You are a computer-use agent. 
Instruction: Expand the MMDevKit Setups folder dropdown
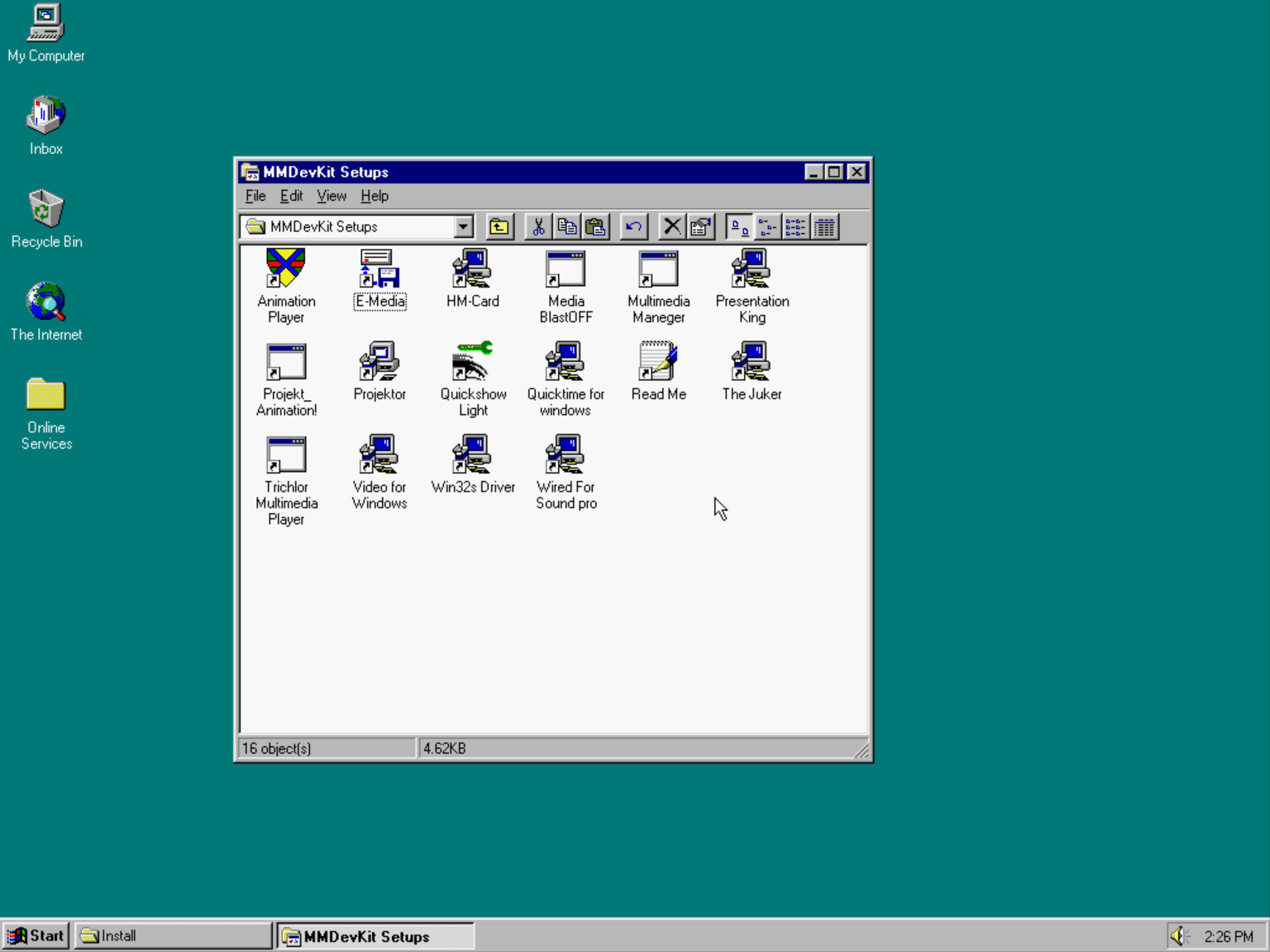464,226
